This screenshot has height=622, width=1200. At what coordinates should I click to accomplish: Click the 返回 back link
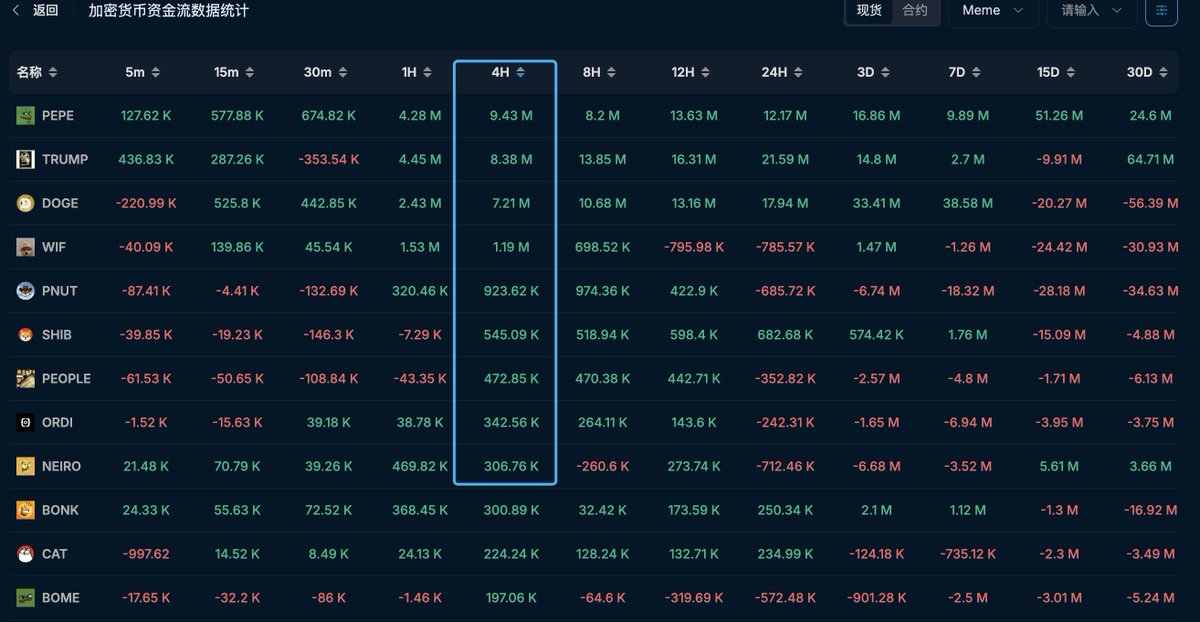(x=46, y=11)
